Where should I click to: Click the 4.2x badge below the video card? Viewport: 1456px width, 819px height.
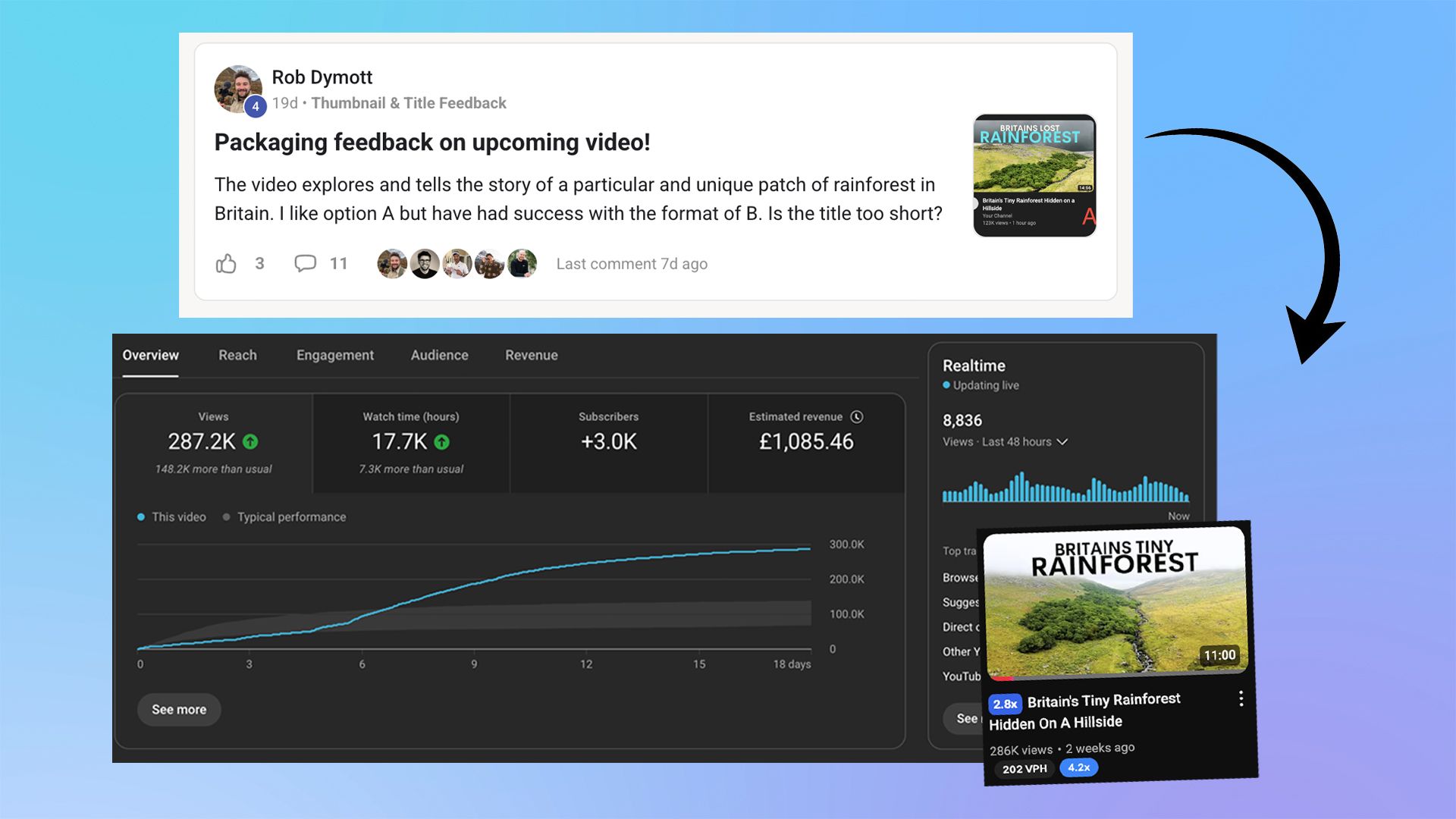point(1078,767)
